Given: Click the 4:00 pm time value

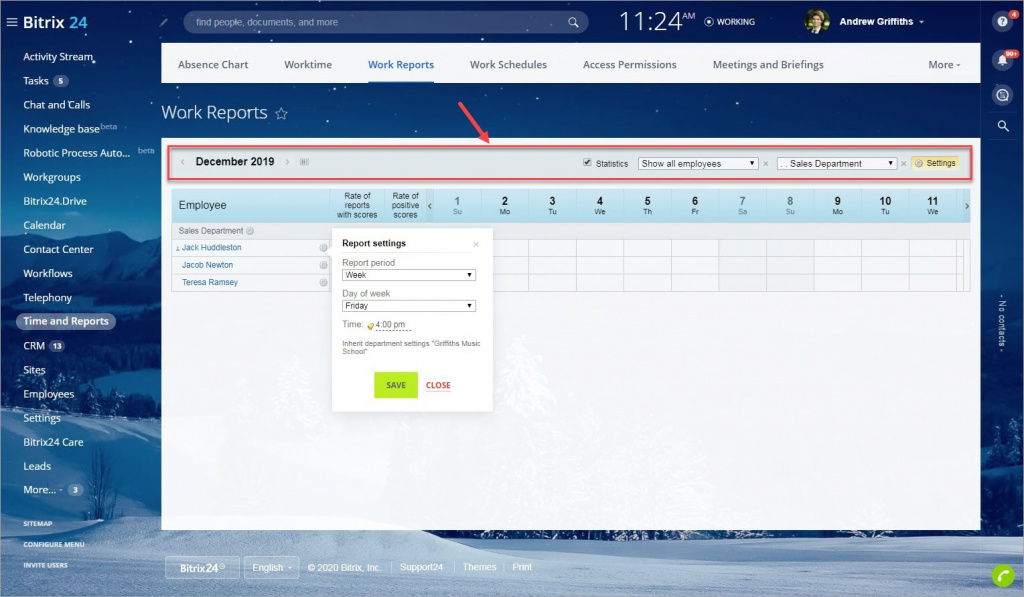Looking at the screenshot, I should pos(390,325).
